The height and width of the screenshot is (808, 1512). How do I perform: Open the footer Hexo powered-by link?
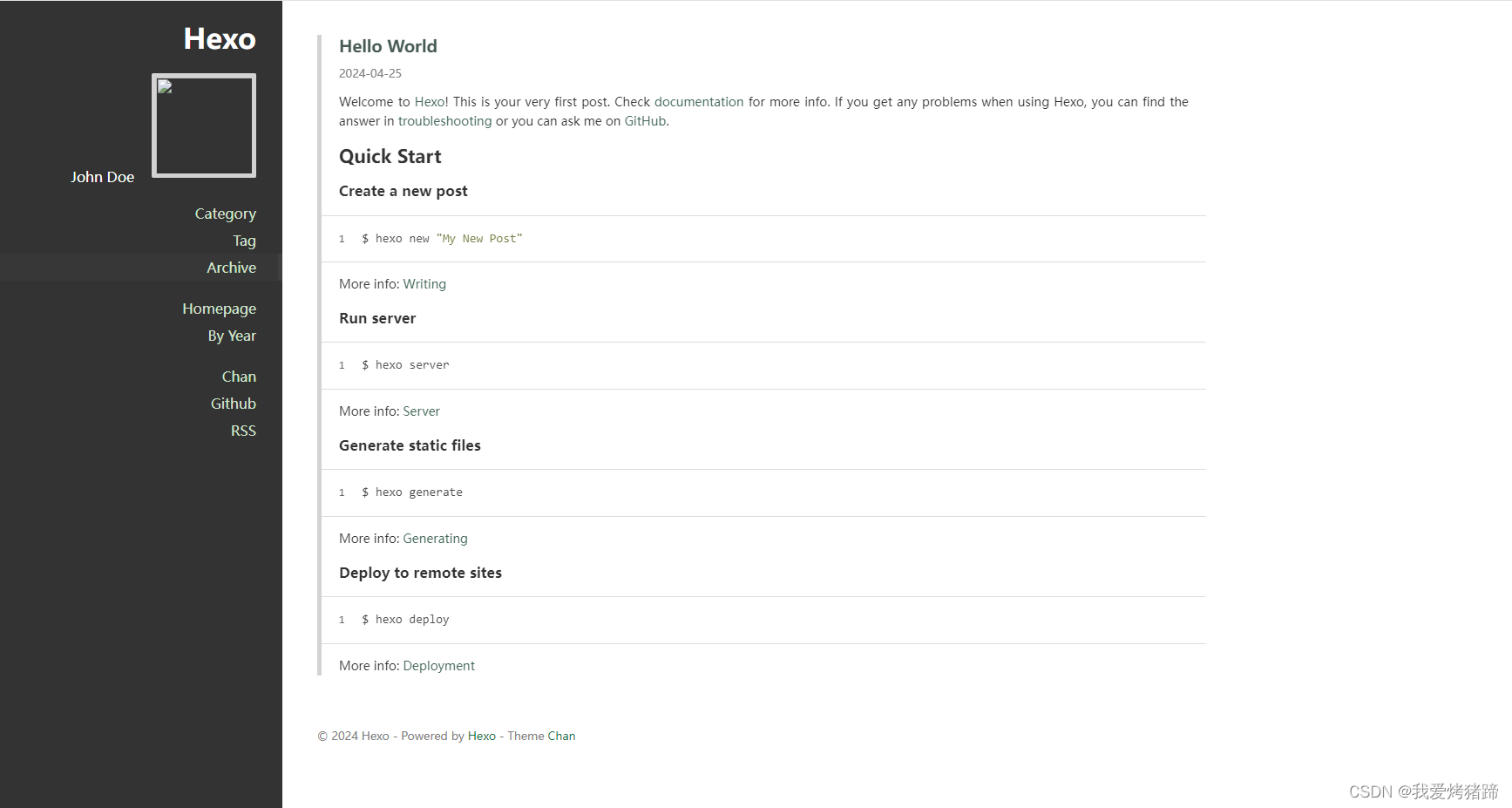coord(481,736)
